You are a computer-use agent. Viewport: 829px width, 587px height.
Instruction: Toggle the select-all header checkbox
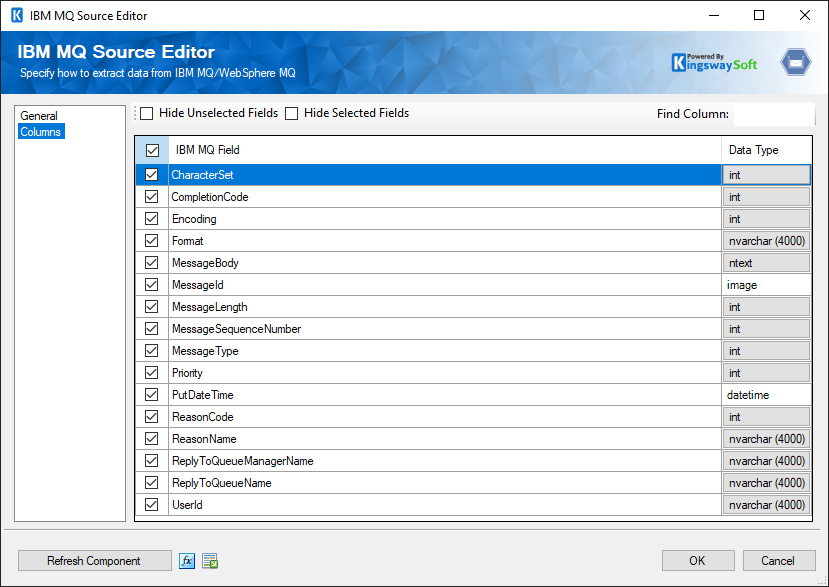point(152,150)
